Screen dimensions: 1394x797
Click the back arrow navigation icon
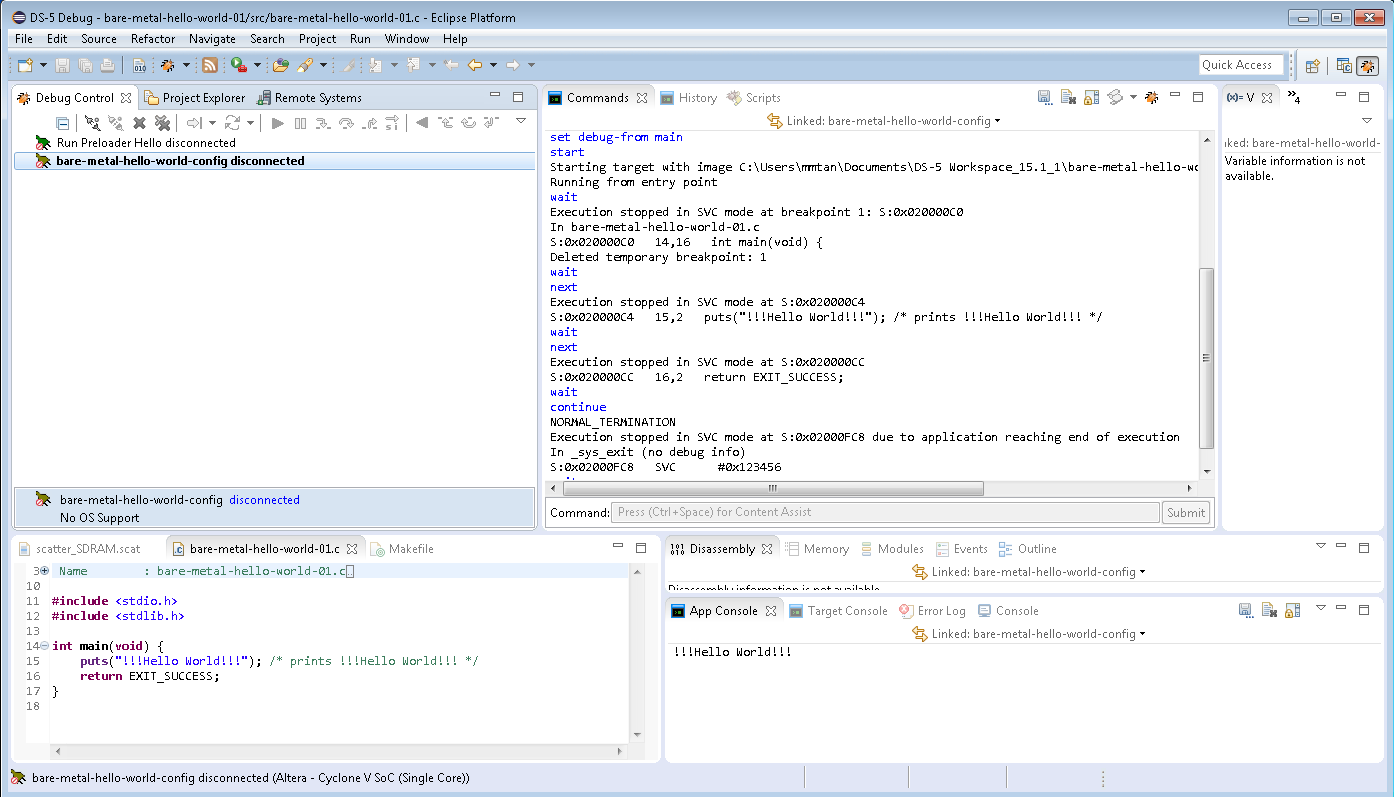point(475,65)
